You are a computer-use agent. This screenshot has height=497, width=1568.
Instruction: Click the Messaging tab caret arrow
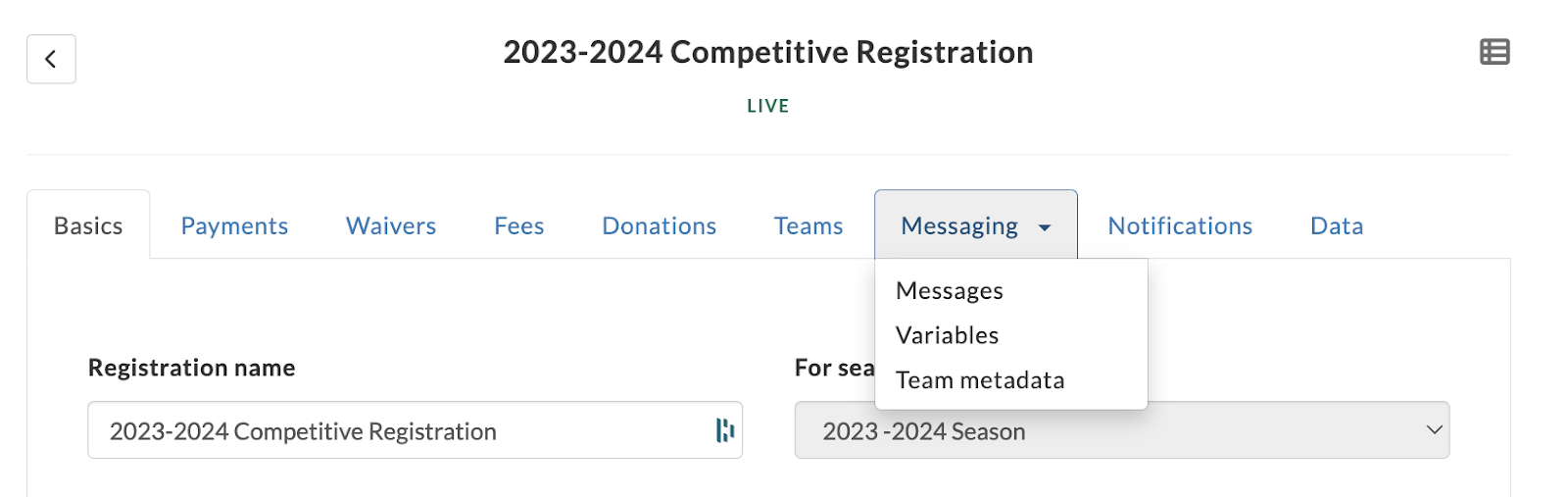(x=1045, y=227)
